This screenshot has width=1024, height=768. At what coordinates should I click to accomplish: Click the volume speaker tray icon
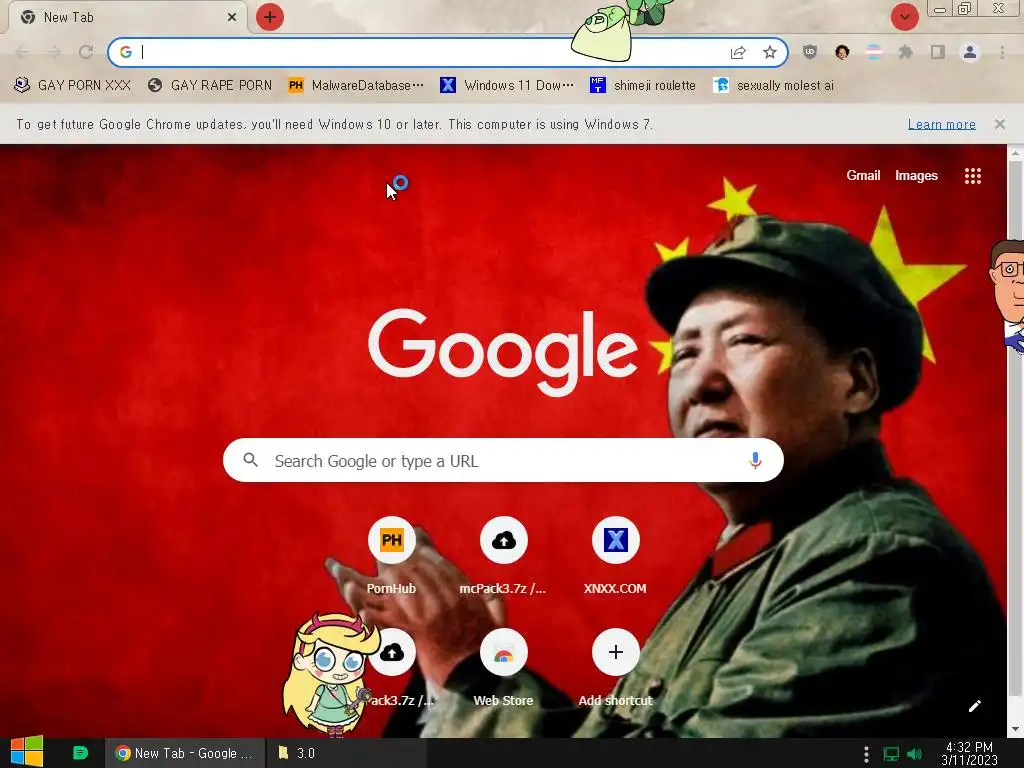click(914, 754)
